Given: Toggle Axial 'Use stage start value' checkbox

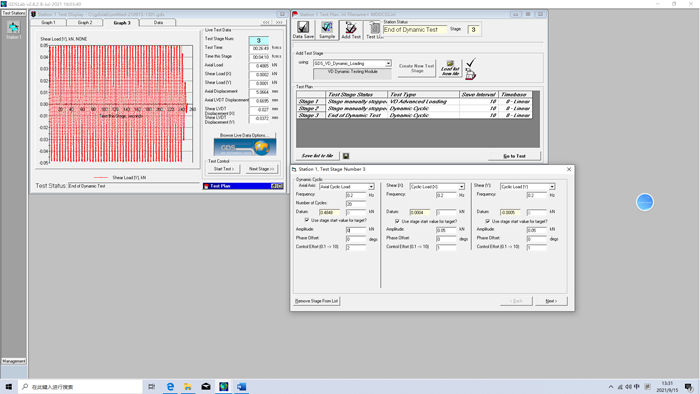Looking at the screenshot, I should pos(307,220).
